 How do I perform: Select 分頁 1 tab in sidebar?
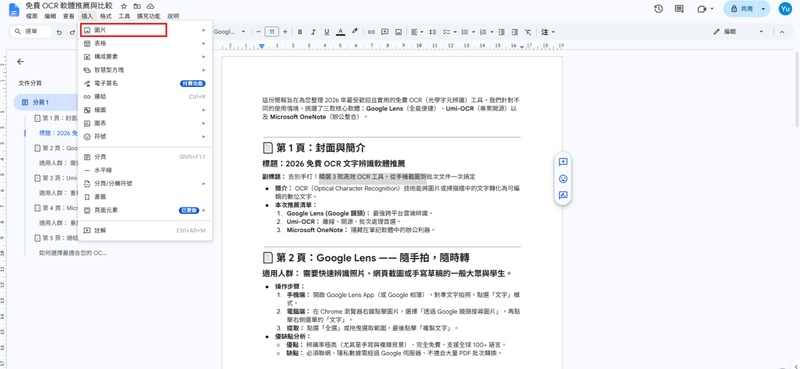pos(45,103)
